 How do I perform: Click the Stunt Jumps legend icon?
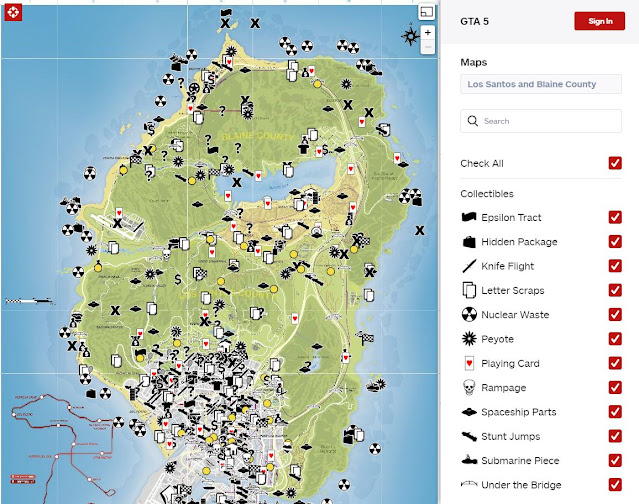[469, 436]
